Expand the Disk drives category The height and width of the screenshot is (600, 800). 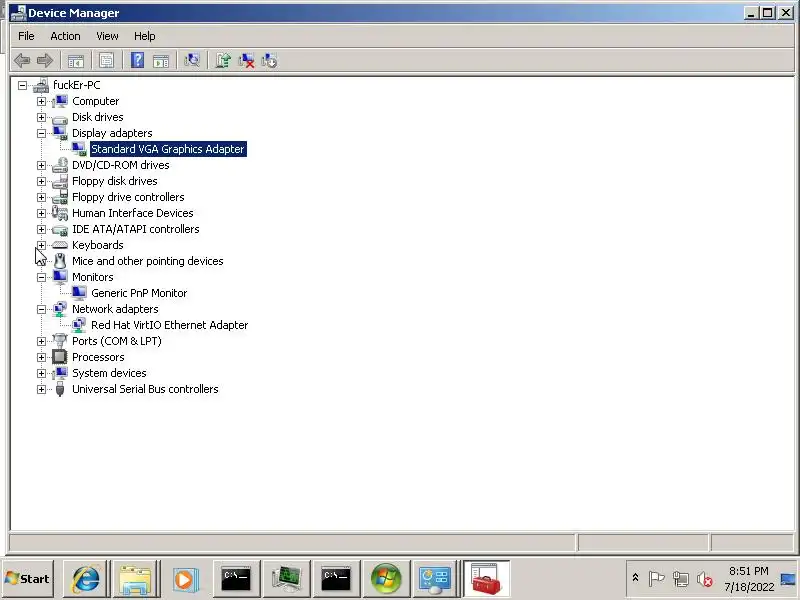pos(41,117)
